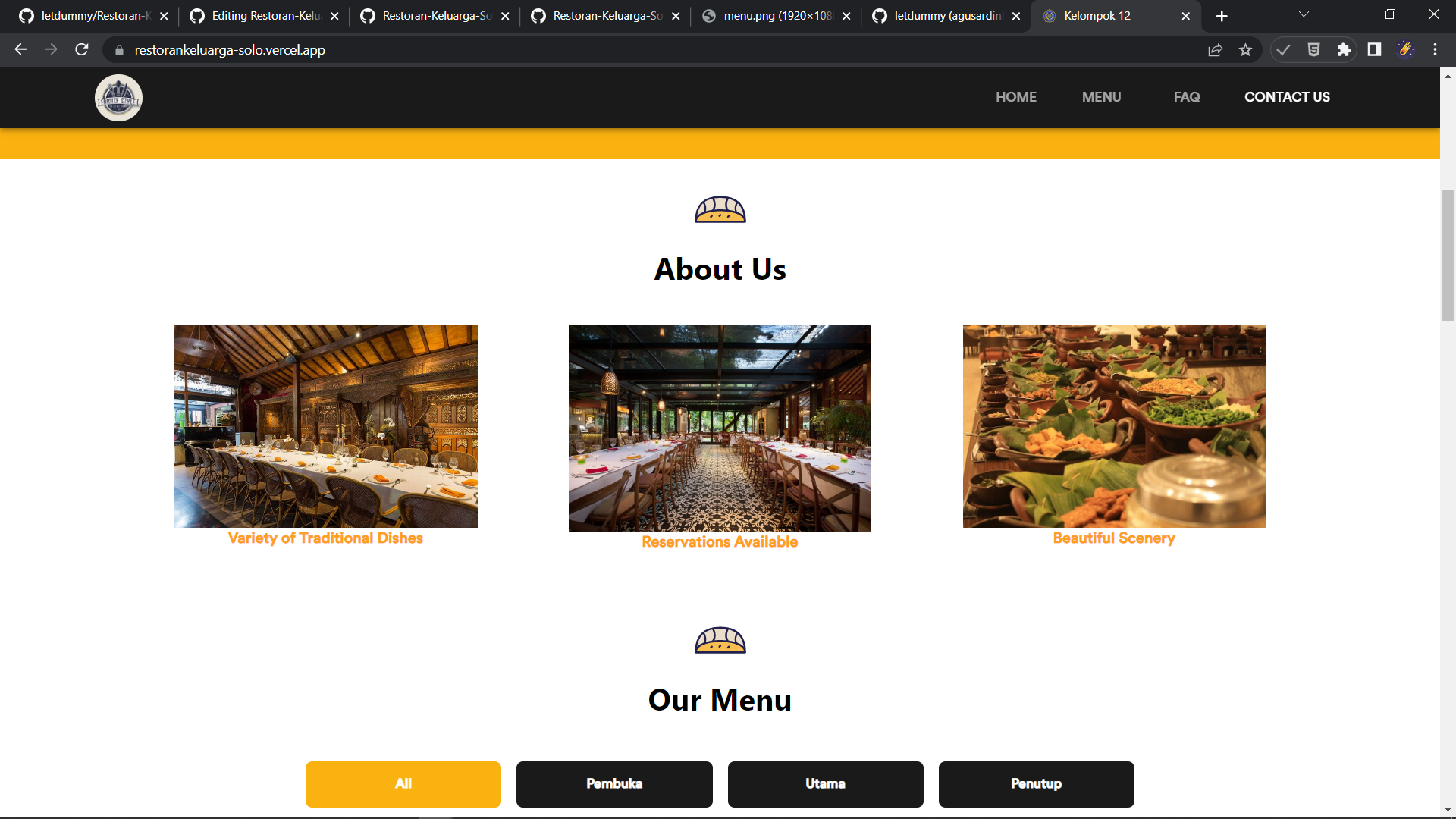This screenshot has width=1456, height=819.
Task: Bookmark this page with the star icon
Action: tap(1245, 50)
